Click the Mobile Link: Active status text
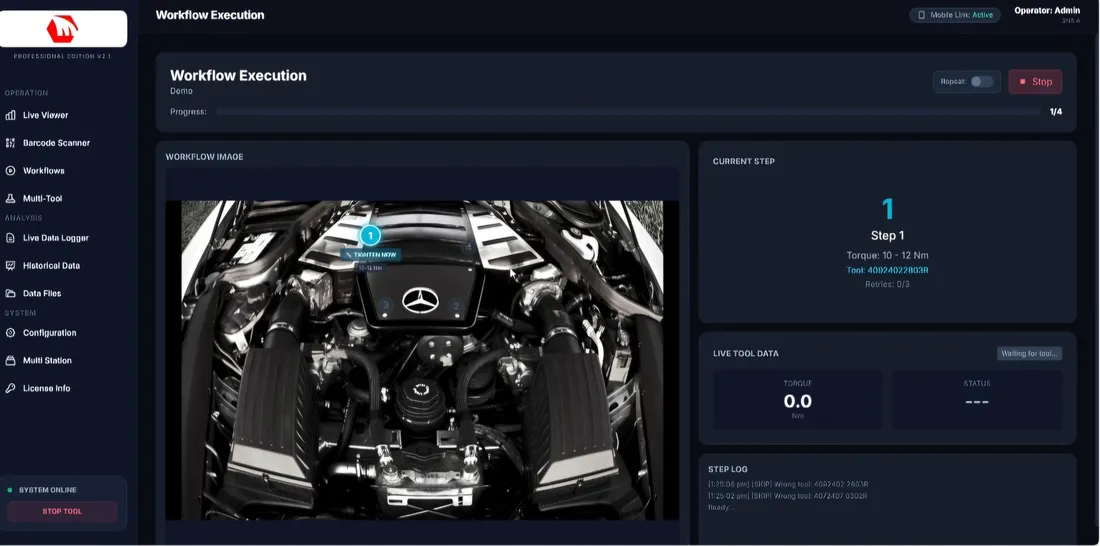 [x=962, y=15]
